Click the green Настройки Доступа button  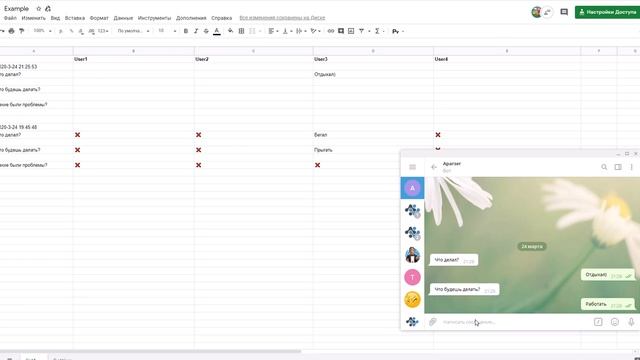(607, 12)
